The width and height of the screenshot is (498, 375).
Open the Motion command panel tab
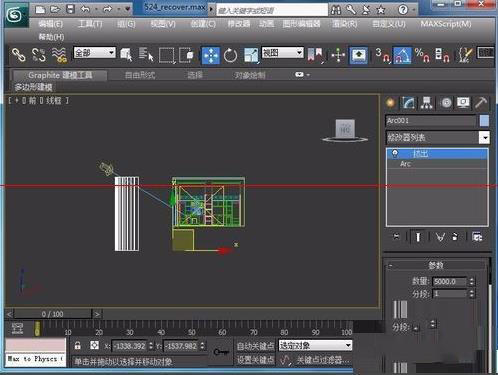point(446,103)
